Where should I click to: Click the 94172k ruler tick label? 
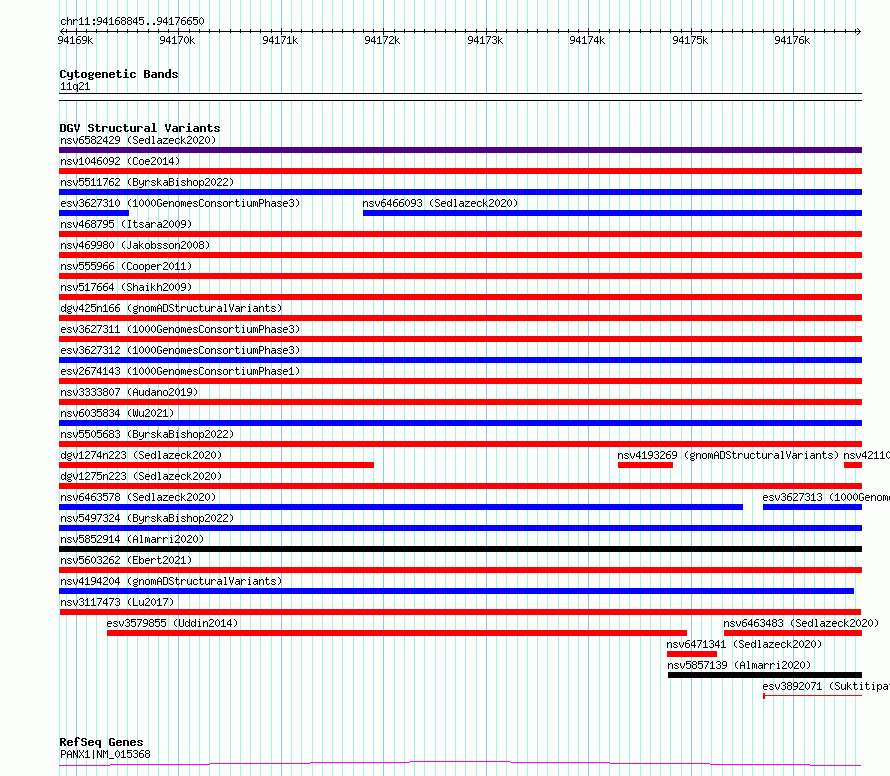[382, 40]
